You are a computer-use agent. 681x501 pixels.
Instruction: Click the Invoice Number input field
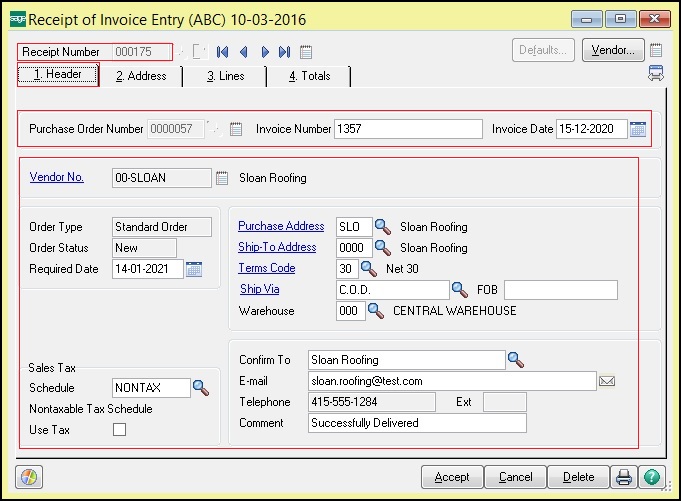[408, 129]
